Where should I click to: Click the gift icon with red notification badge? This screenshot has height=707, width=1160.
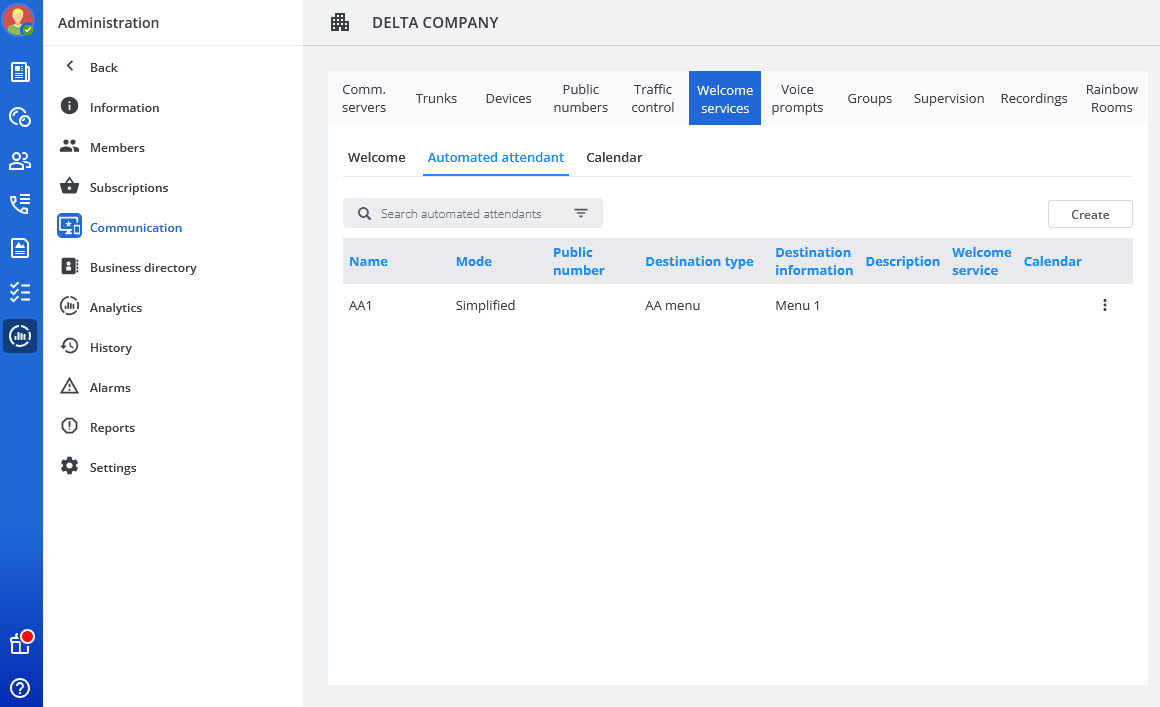coord(20,643)
